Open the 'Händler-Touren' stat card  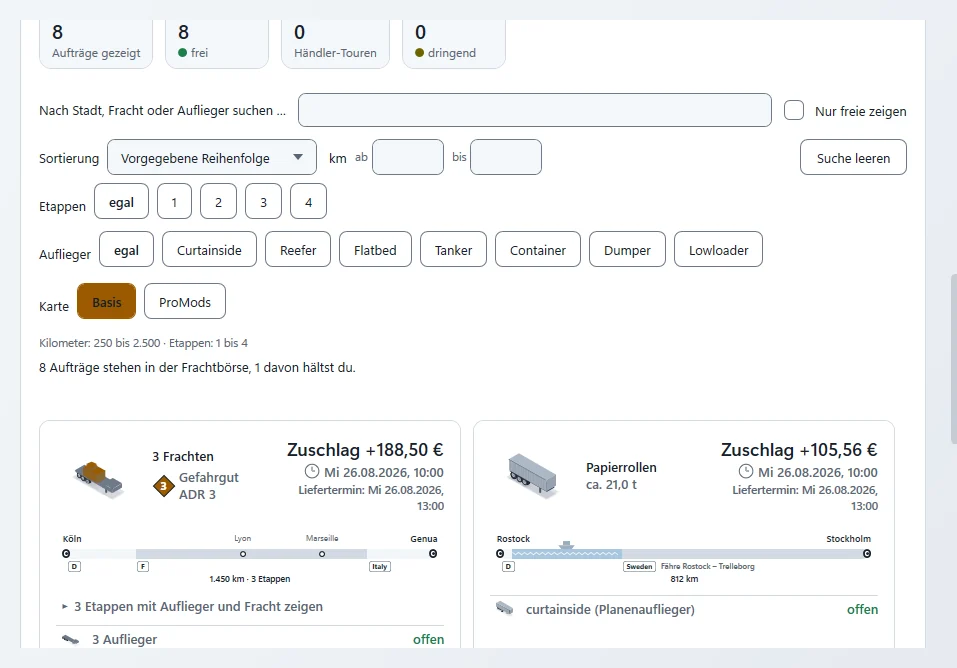(x=335, y=43)
